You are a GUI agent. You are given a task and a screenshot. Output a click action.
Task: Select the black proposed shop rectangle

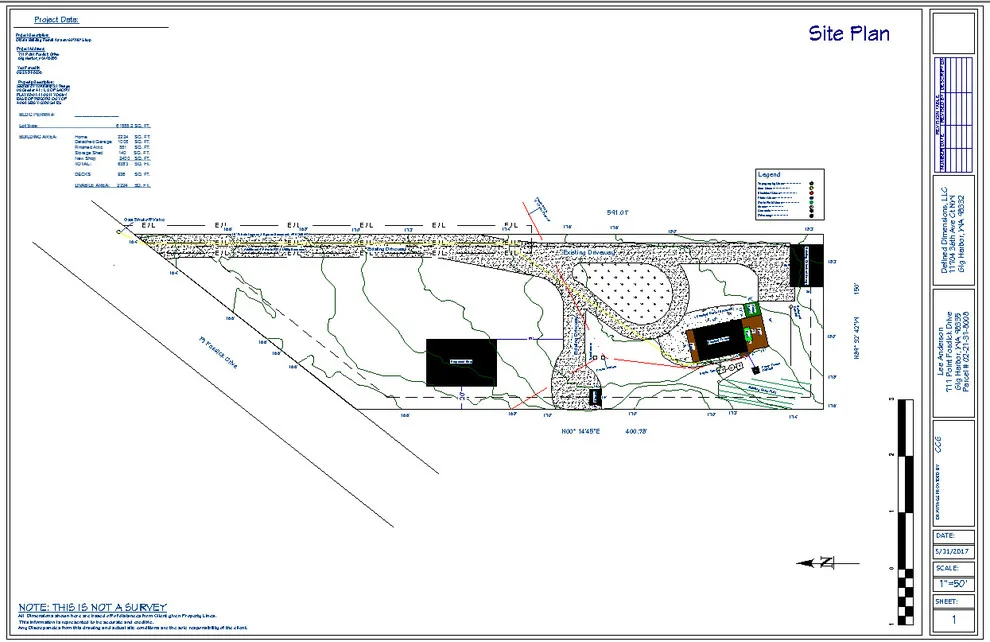click(462, 362)
